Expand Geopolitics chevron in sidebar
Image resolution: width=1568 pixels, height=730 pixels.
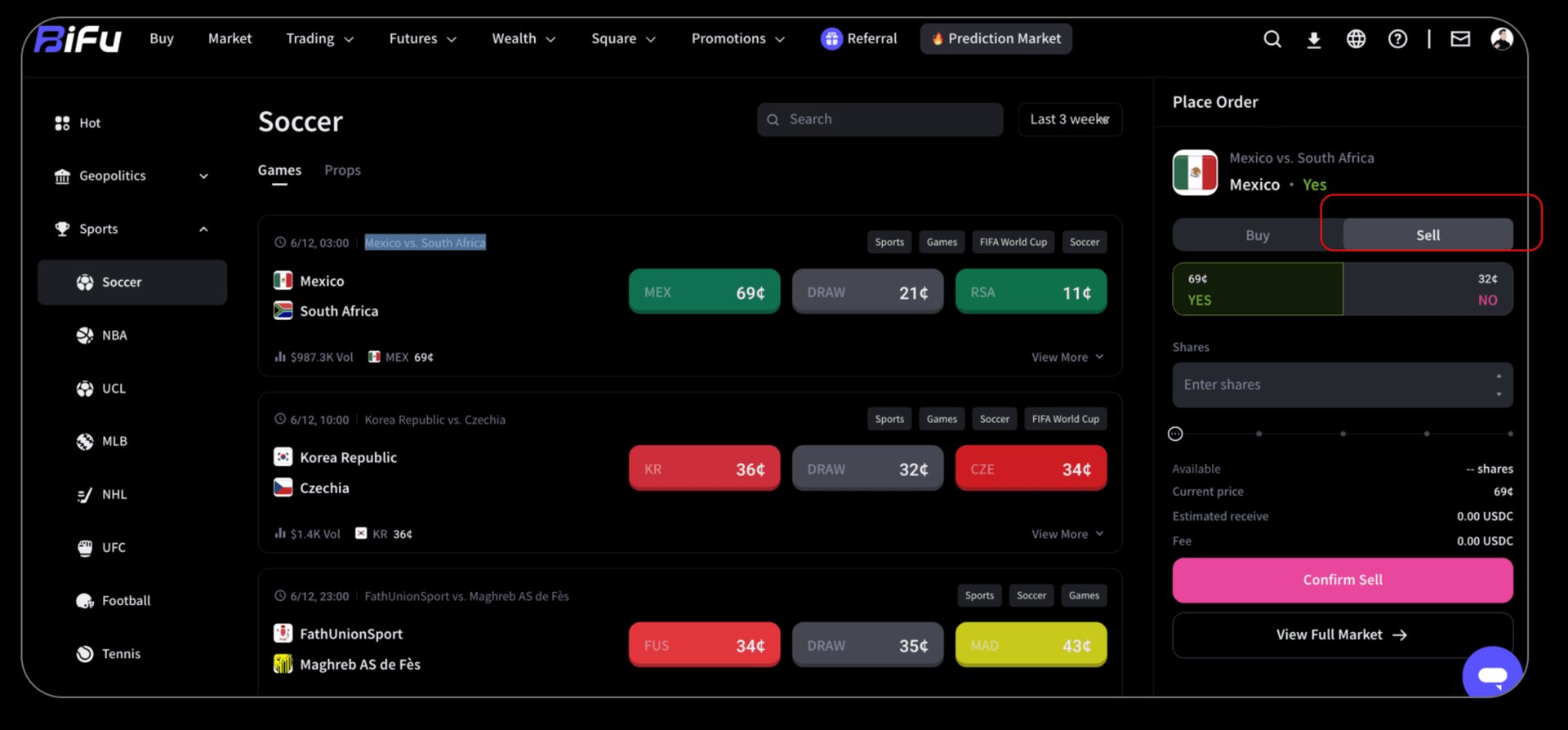[x=203, y=176]
